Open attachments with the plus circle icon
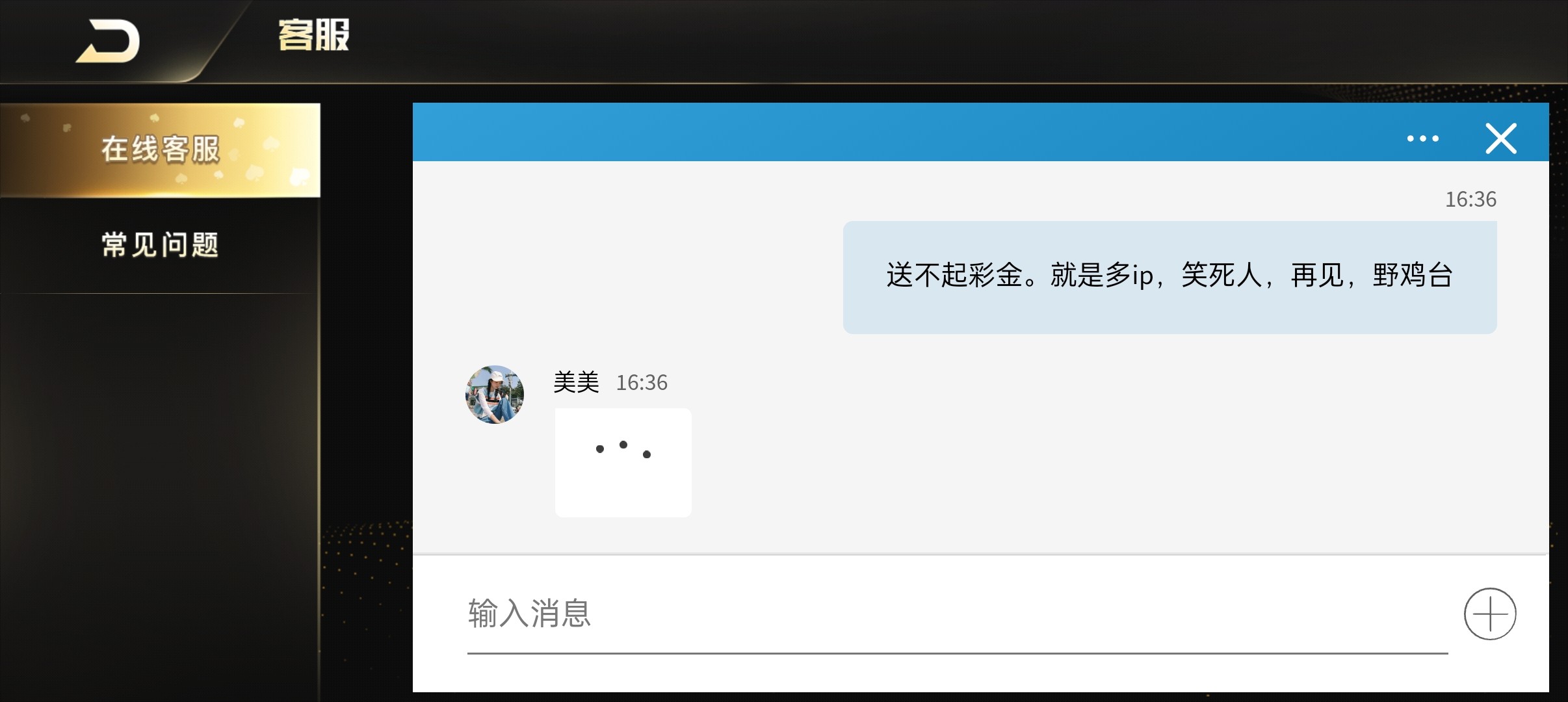The height and width of the screenshot is (702, 1568). coord(1490,614)
